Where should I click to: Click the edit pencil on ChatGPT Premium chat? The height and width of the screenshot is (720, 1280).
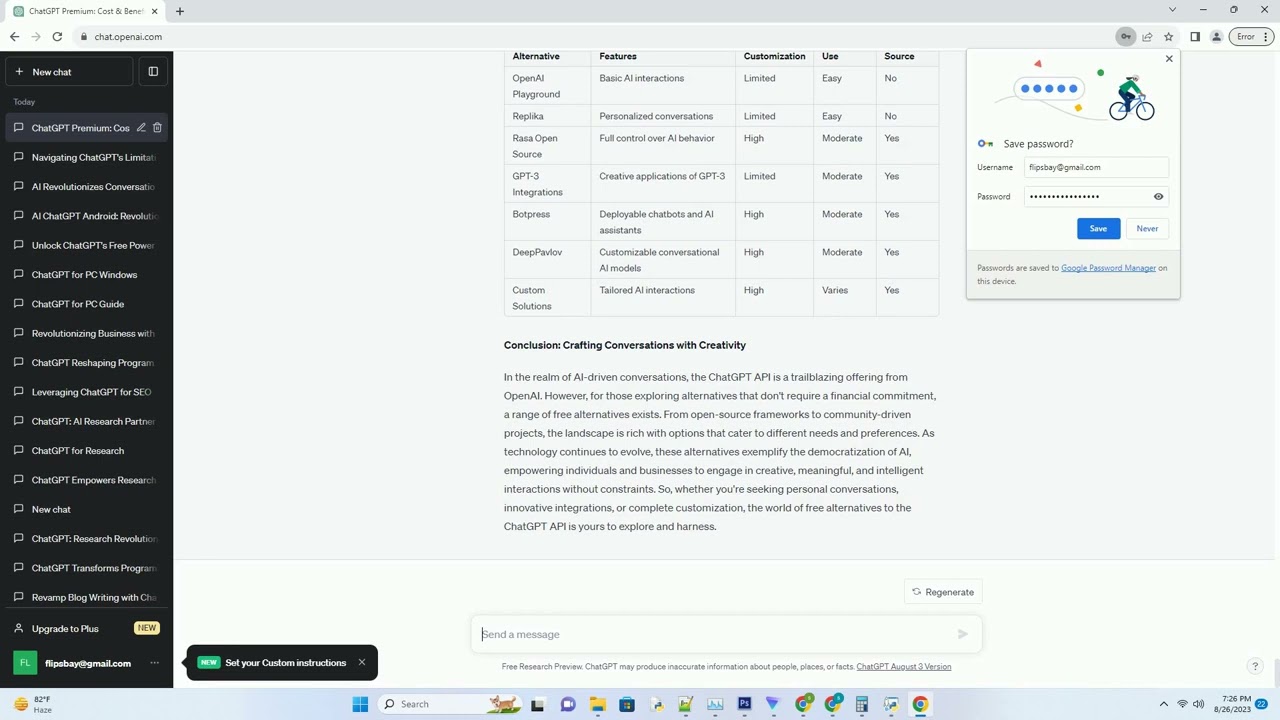tap(141, 128)
